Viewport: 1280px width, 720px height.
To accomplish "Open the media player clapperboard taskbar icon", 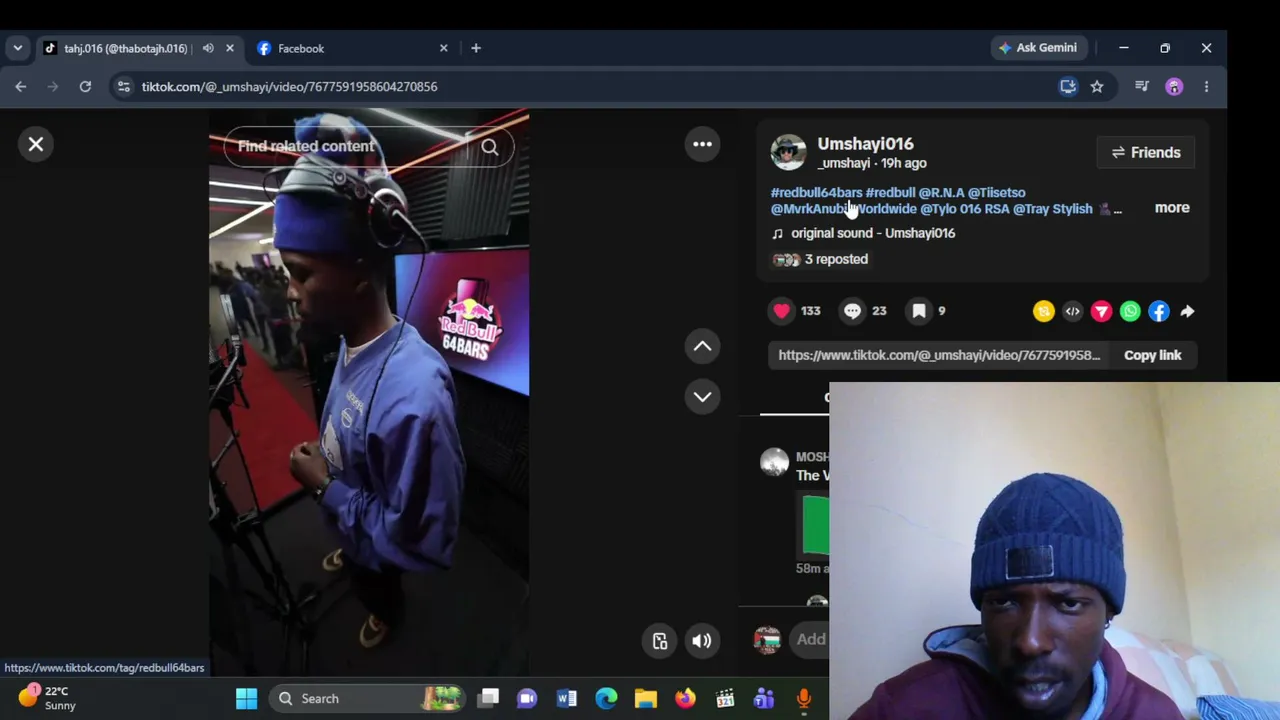I will (x=724, y=699).
